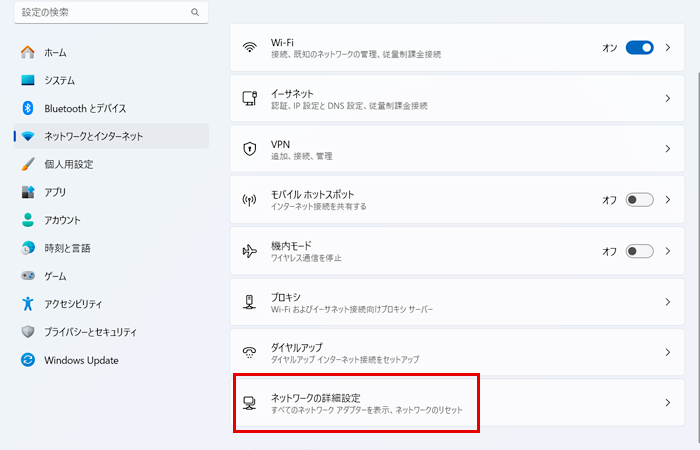Open ゲーム settings category
Viewport: 700px width, 450px height.
click(x=111, y=276)
